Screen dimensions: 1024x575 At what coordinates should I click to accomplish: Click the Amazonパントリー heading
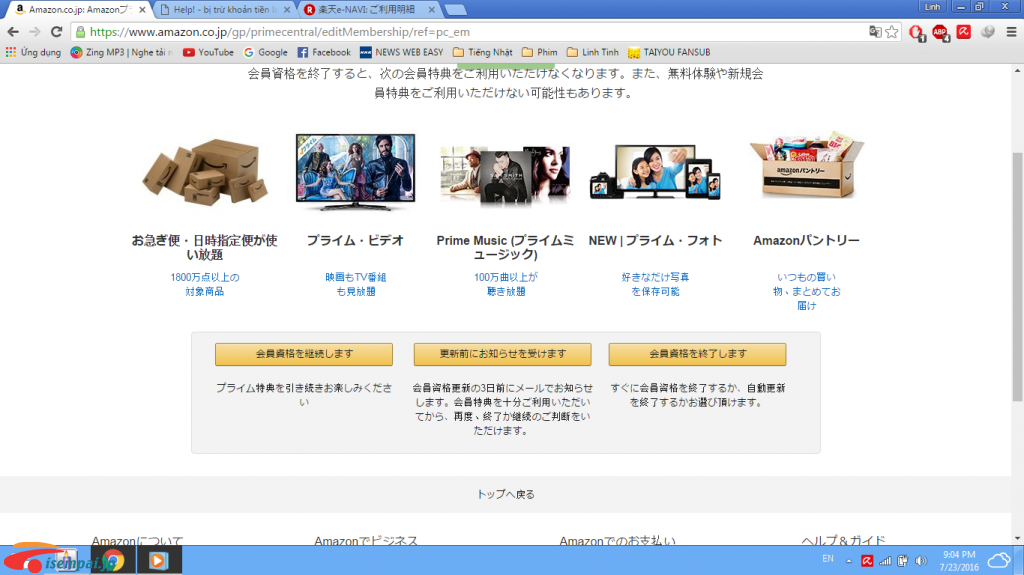tap(807, 240)
